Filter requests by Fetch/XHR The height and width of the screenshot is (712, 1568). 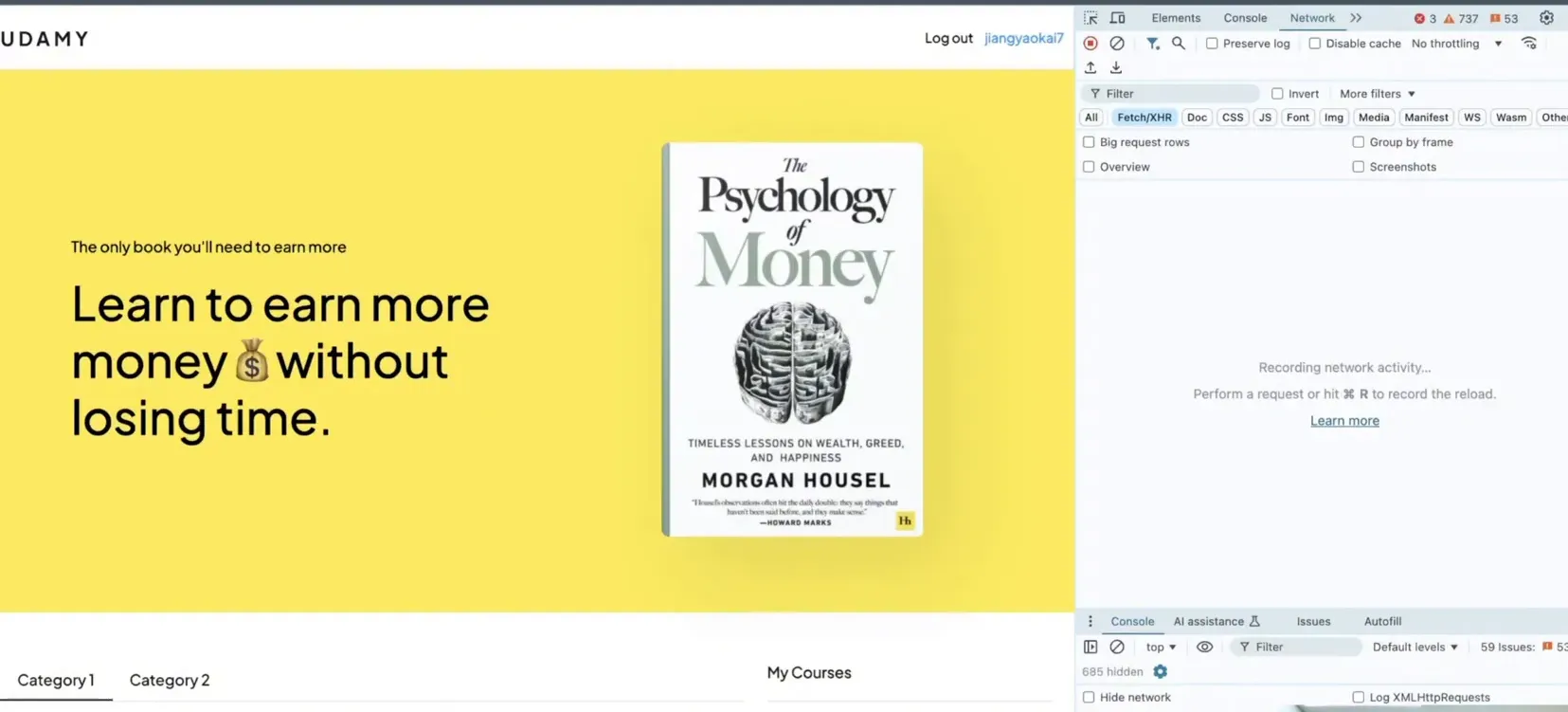pos(1144,118)
